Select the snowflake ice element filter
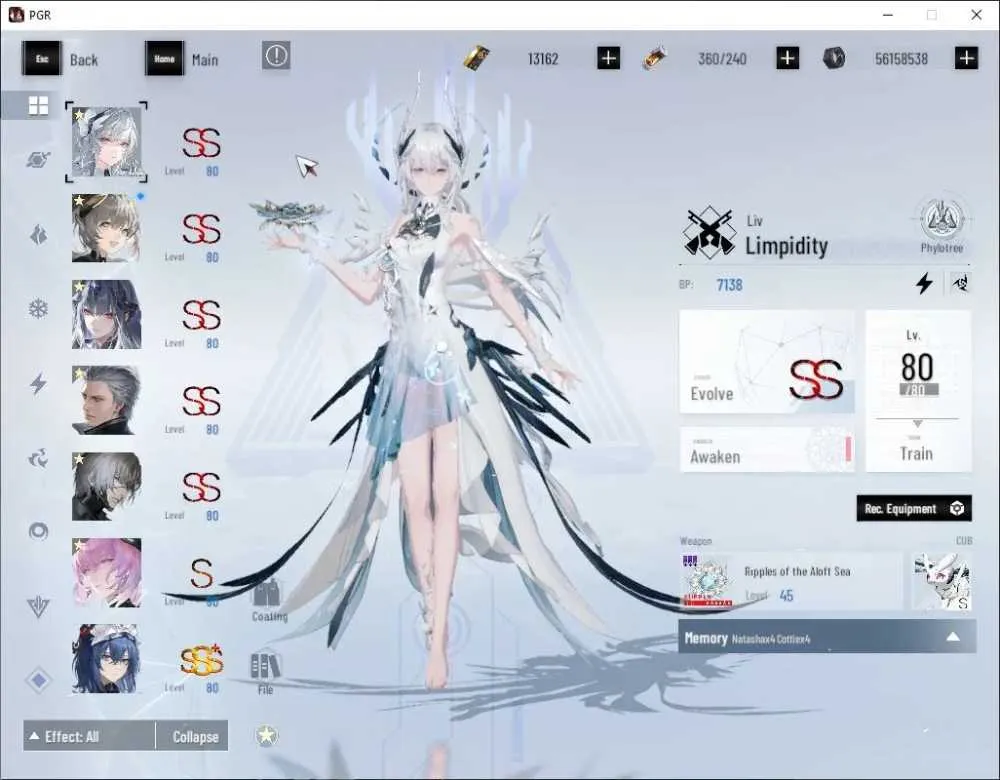 [x=38, y=309]
